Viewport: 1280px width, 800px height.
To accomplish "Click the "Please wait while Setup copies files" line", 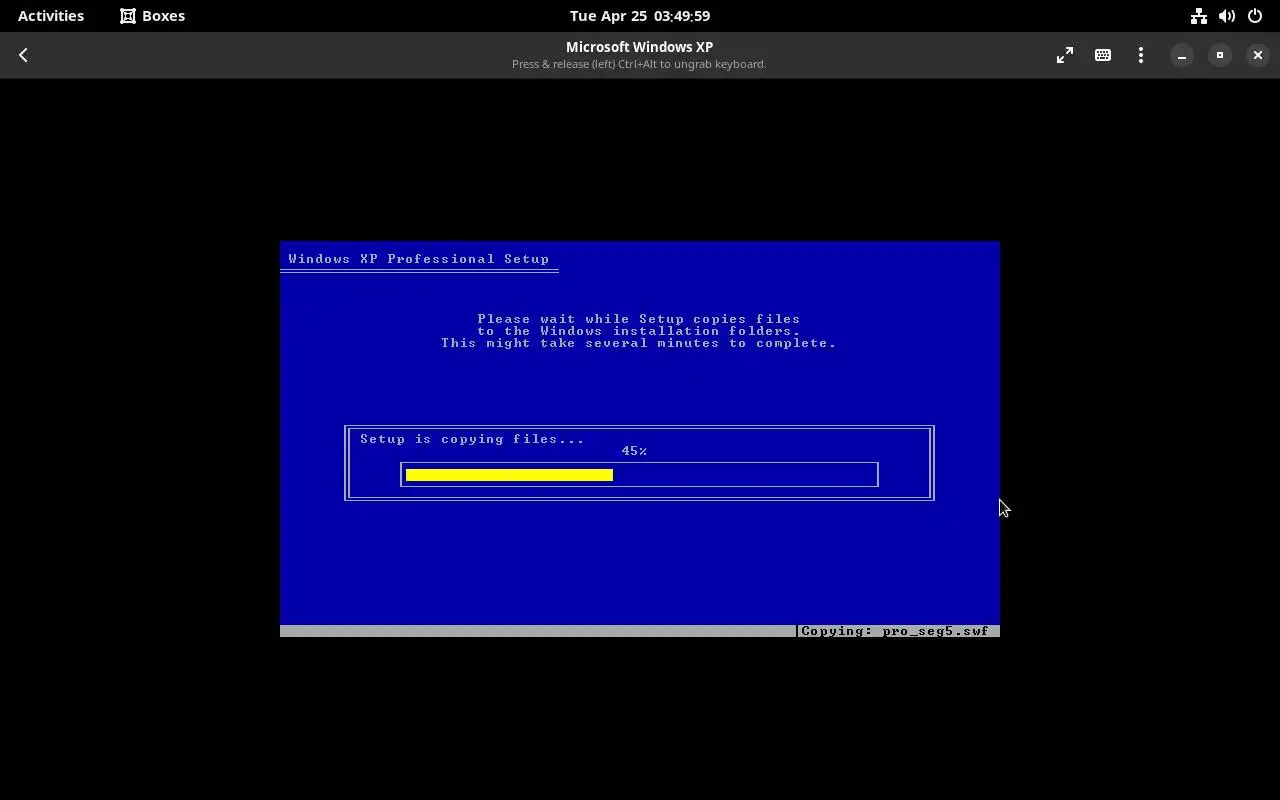I will [639, 319].
